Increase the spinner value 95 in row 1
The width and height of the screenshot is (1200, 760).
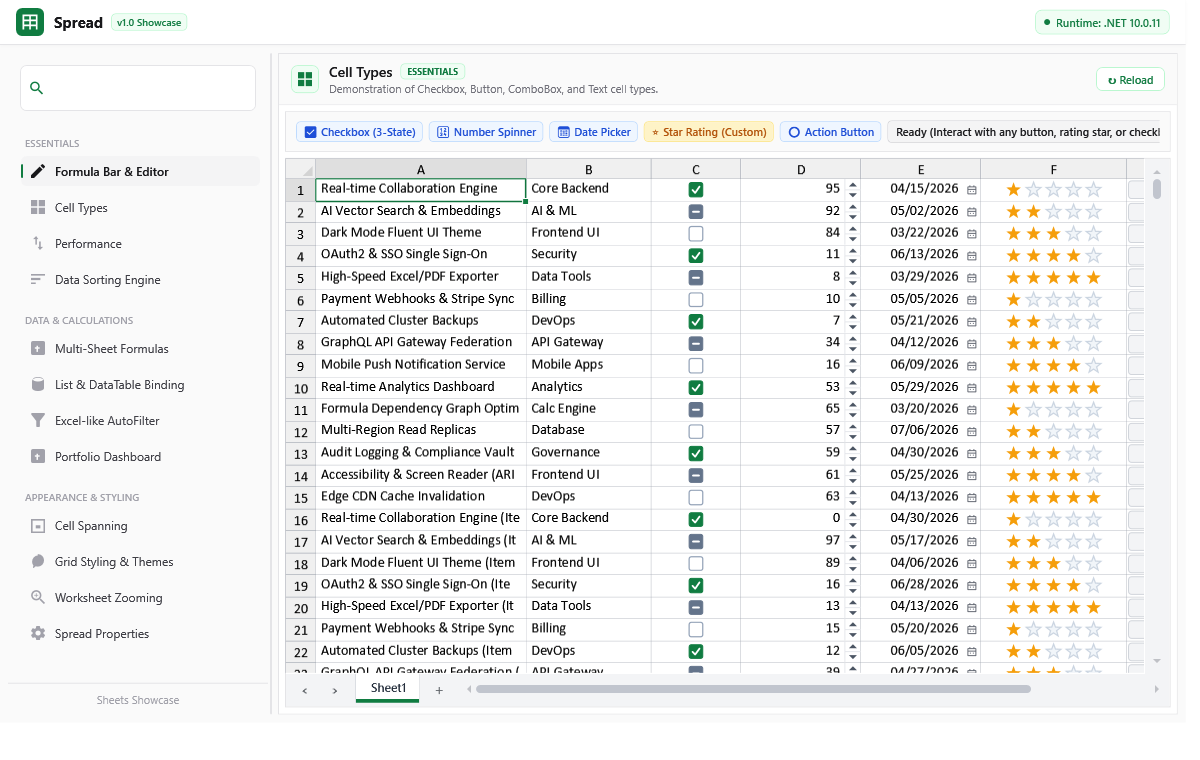pyautogui.click(x=852, y=184)
